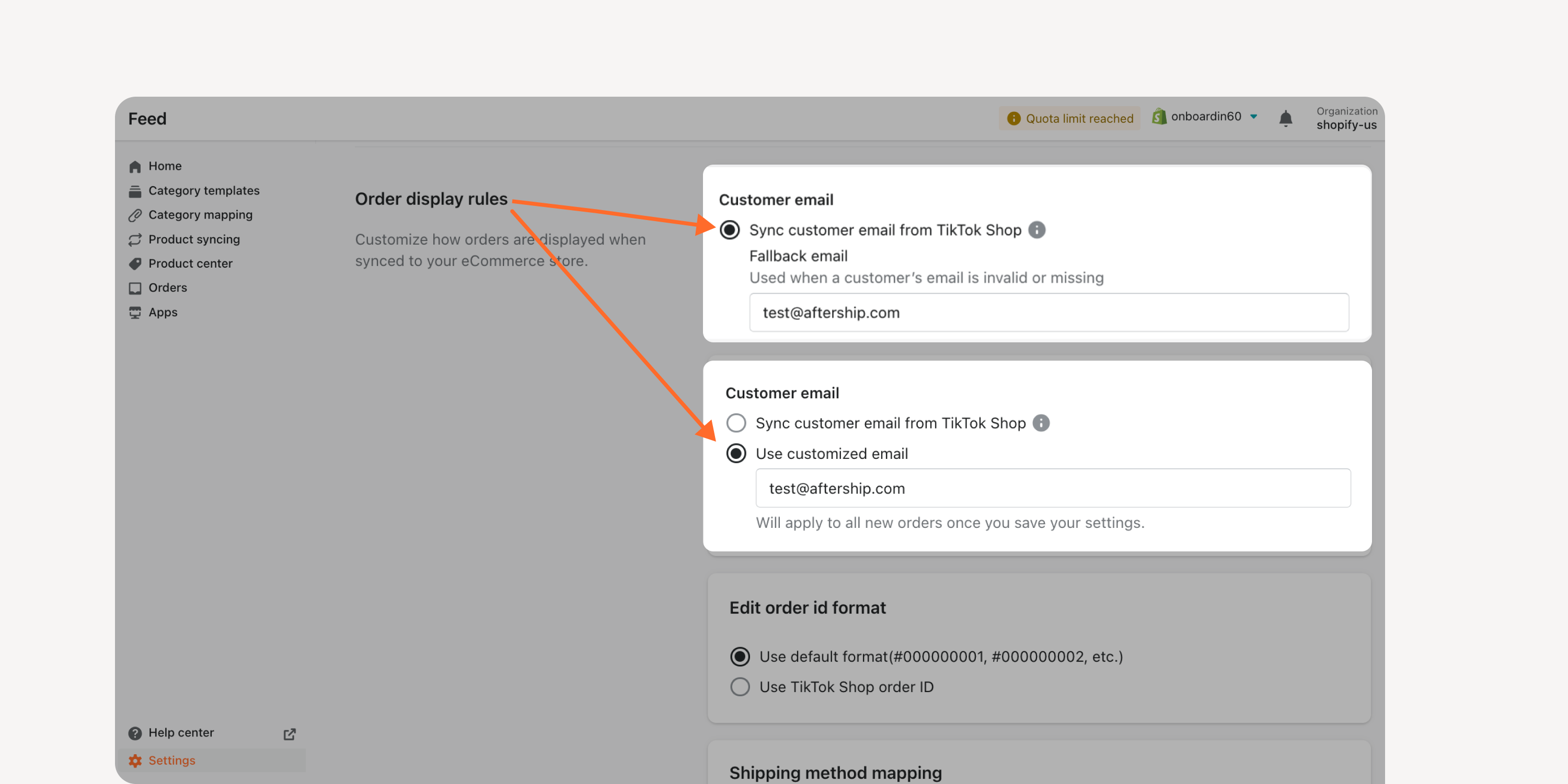Select the Sync customer email radio with Fallback email
Screen dimensions: 1568x784
[x=730, y=230]
